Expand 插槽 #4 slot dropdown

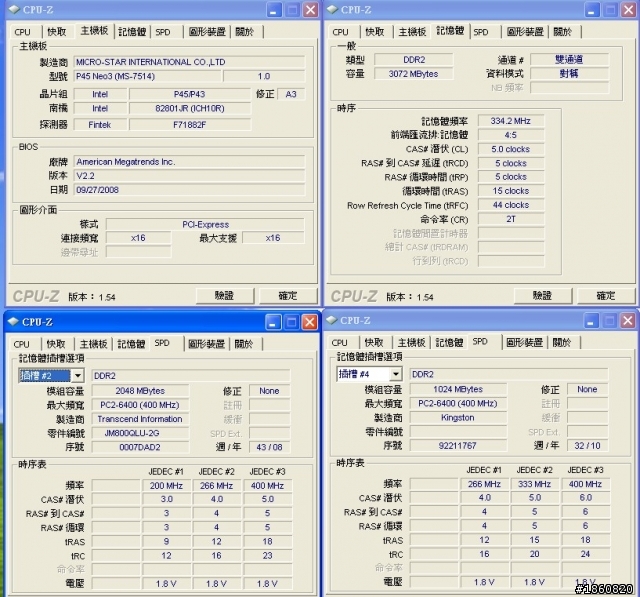(396, 374)
